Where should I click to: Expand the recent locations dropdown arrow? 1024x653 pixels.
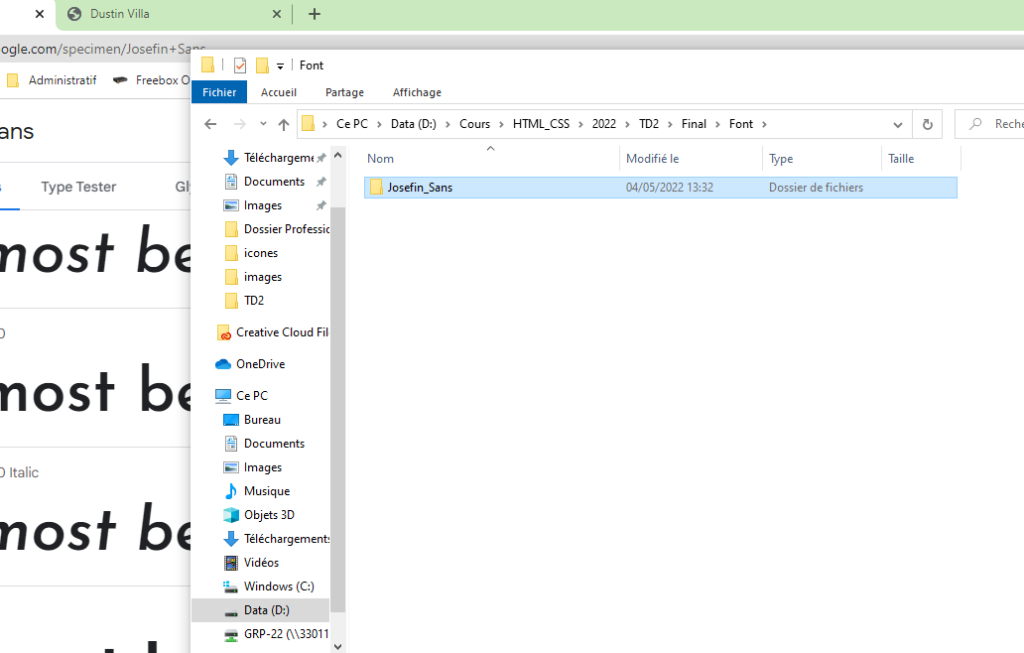tap(263, 124)
